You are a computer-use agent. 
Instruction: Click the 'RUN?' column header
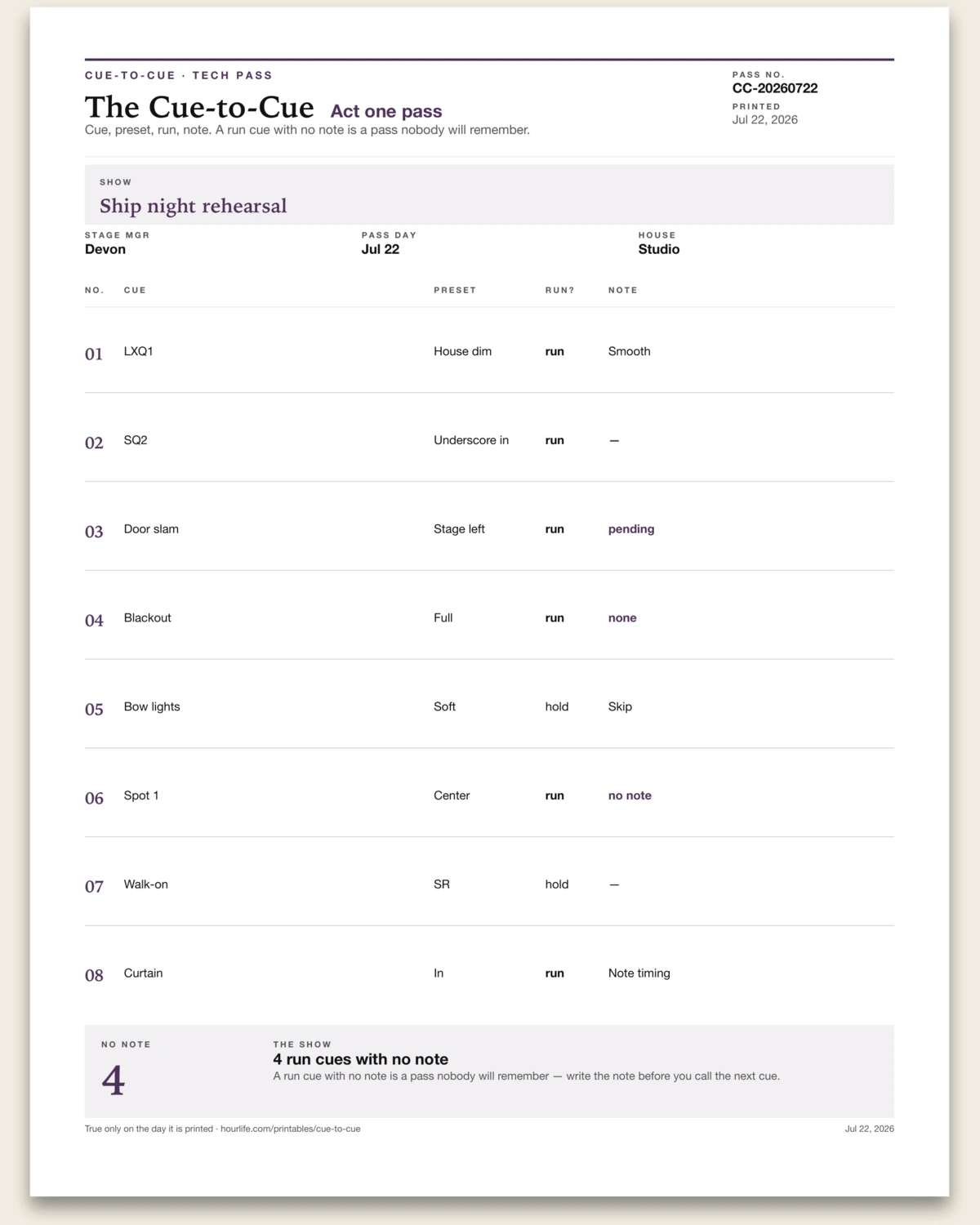click(x=560, y=290)
